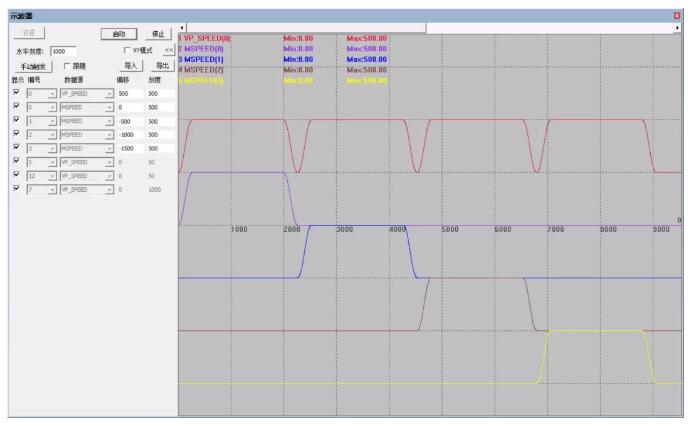Close the oscilloscope window
Viewport: 693px width, 426px height.
(x=677, y=16)
